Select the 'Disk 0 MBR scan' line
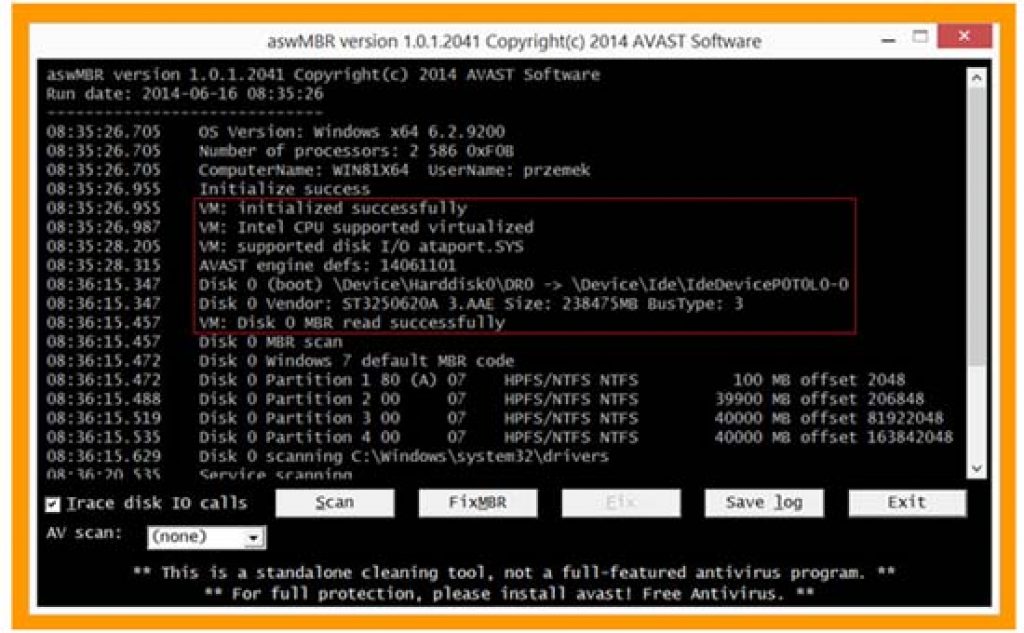The width and height of the screenshot is (1024, 633). (270, 342)
